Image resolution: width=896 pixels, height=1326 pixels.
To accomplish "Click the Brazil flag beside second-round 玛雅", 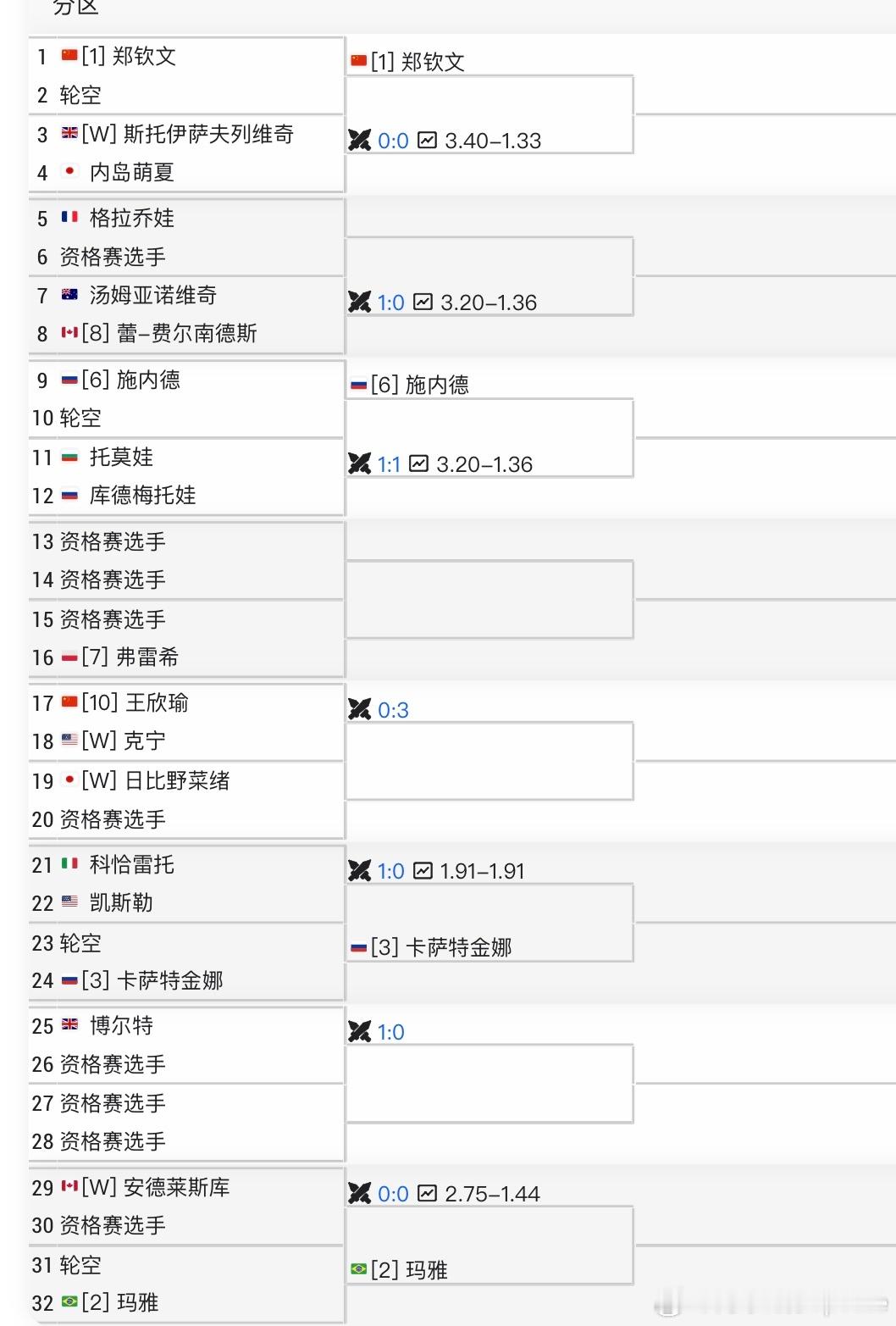I will (359, 1269).
